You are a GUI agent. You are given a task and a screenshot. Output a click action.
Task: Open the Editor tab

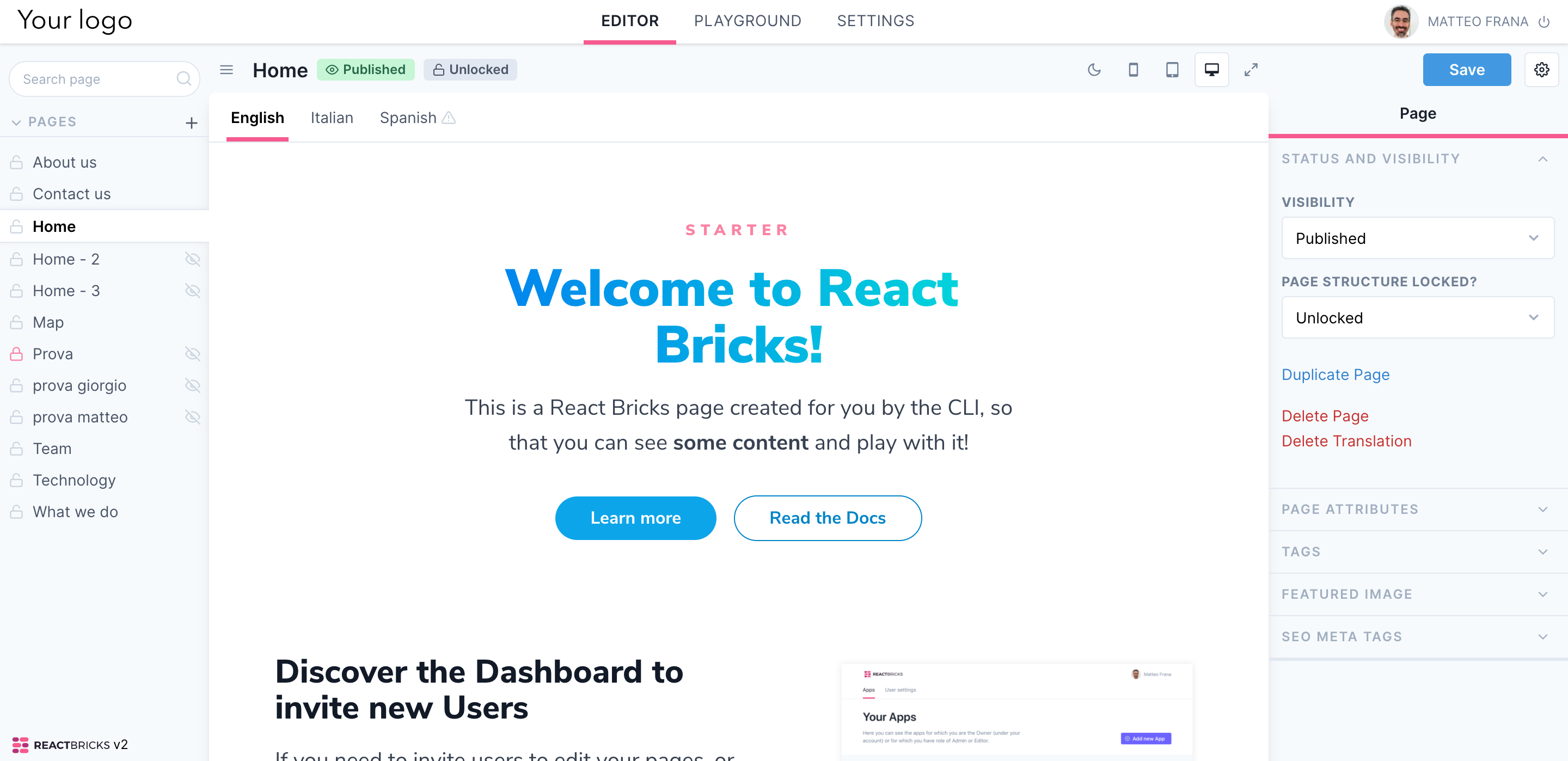tap(629, 21)
